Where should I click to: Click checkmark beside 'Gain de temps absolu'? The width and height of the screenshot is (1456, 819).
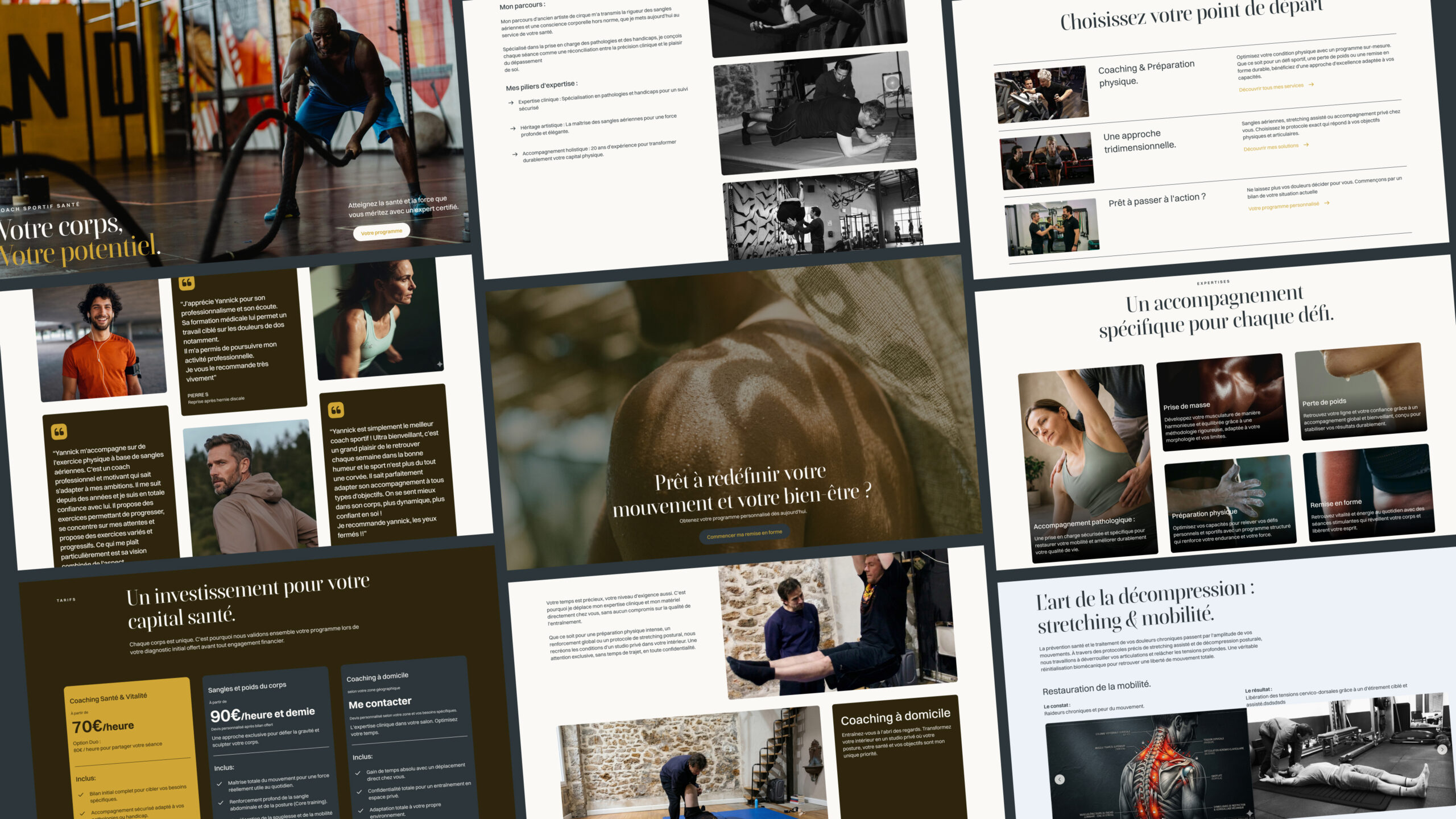point(358,773)
